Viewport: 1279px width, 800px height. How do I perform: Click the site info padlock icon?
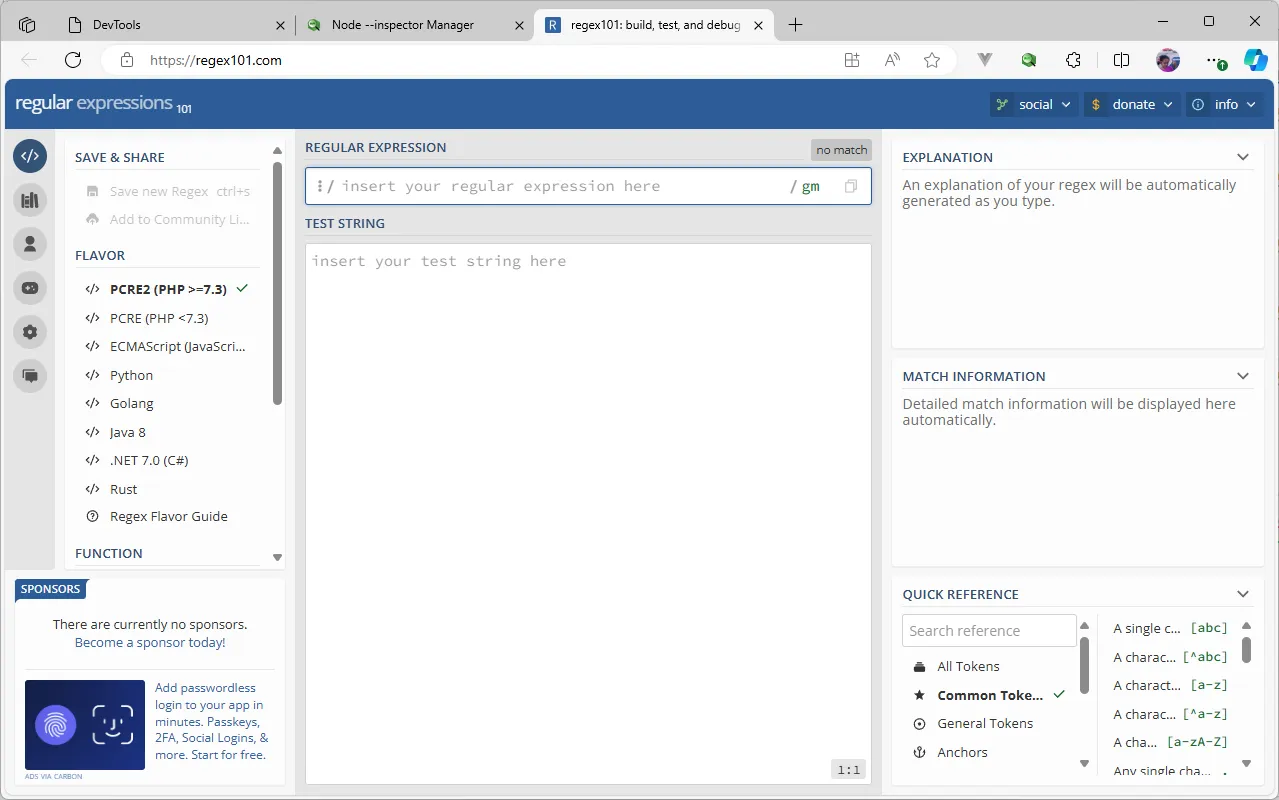[126, 60]
